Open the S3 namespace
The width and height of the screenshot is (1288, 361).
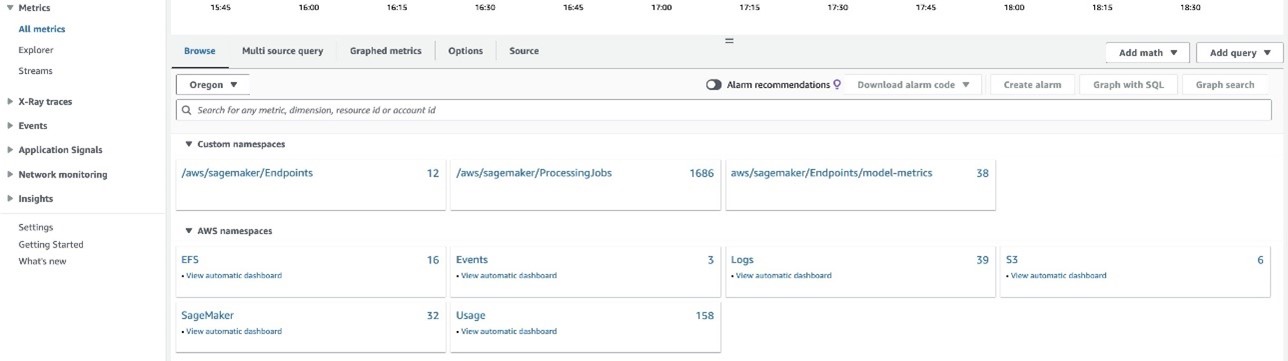click(1012, 260)
